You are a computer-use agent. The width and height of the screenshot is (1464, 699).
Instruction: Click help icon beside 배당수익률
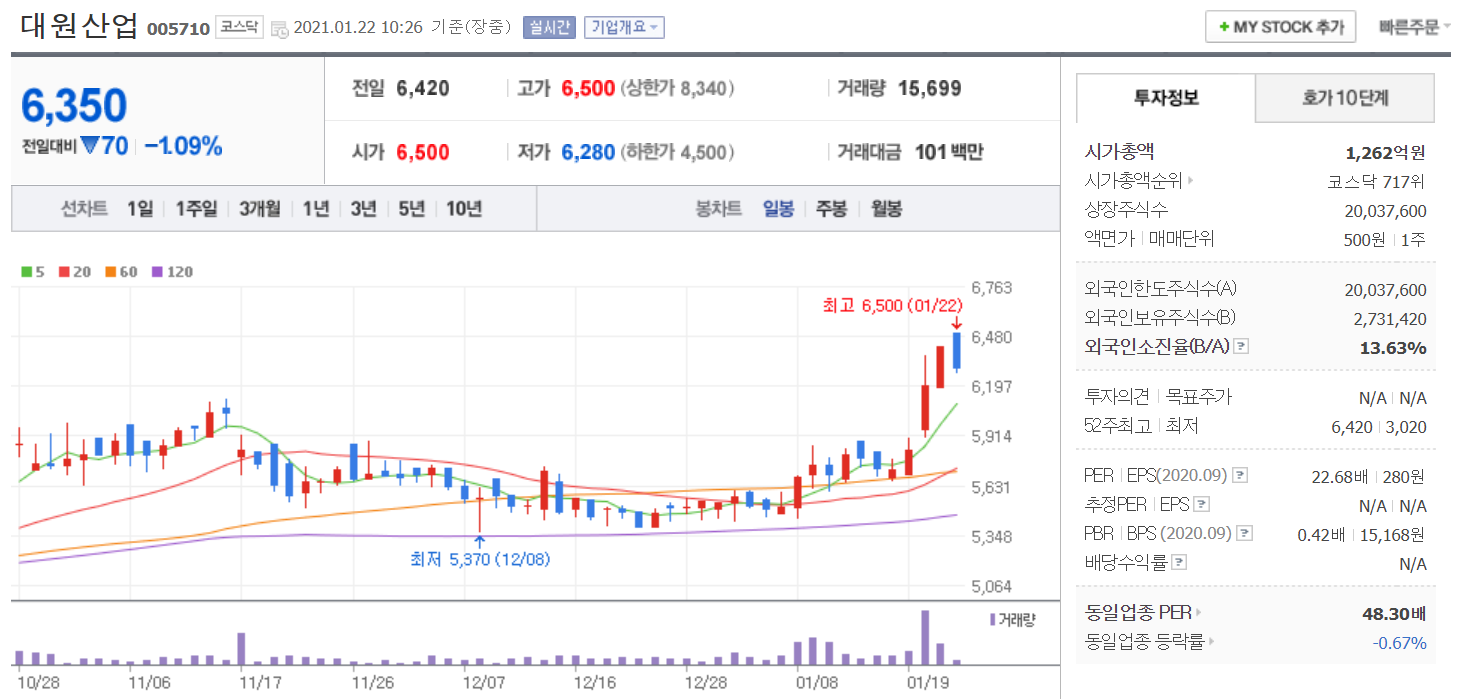click(x=1179, y=563)
